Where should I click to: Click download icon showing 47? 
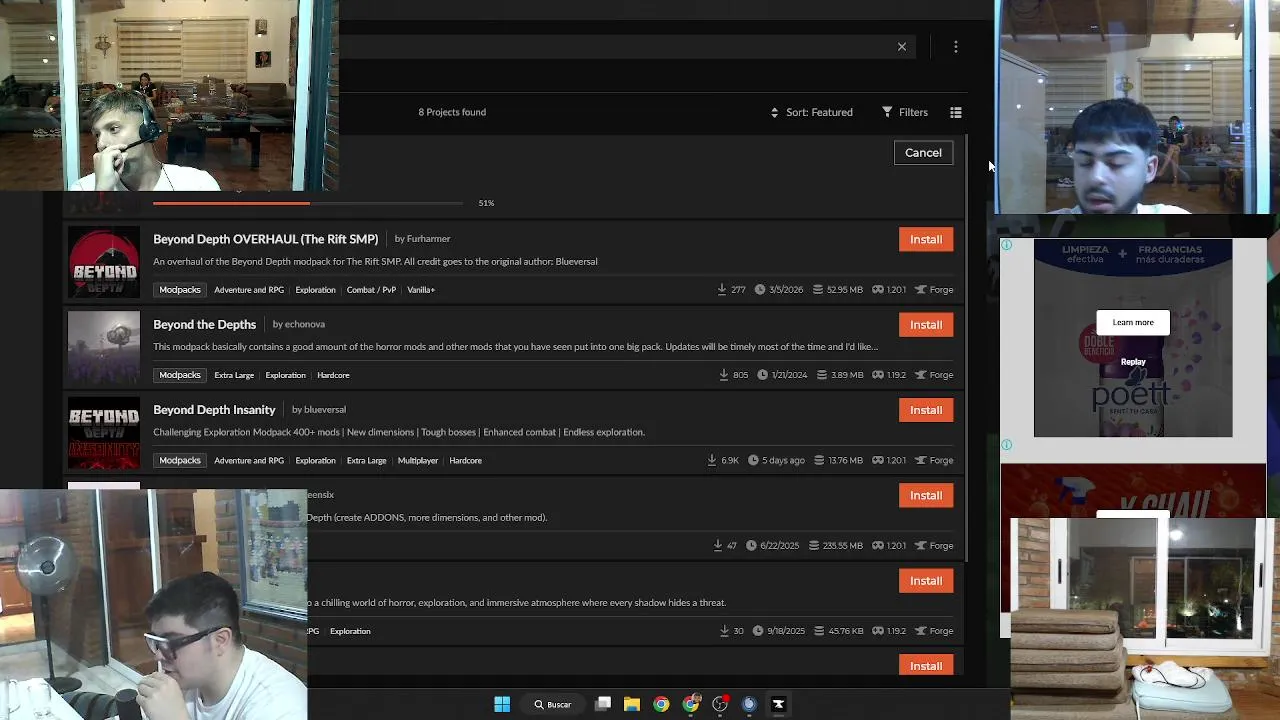[x=718, y=546]
